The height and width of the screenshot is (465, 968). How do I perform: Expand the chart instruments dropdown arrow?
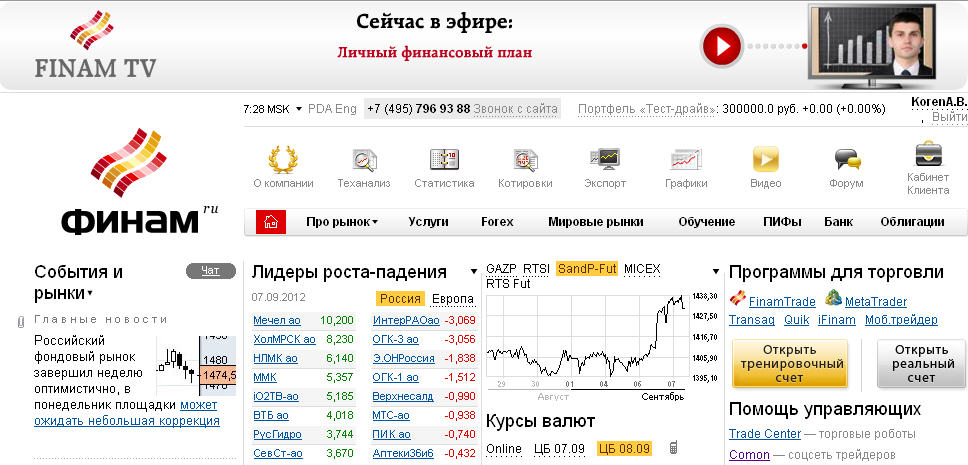pyautogui.click(x=716, y=272)
